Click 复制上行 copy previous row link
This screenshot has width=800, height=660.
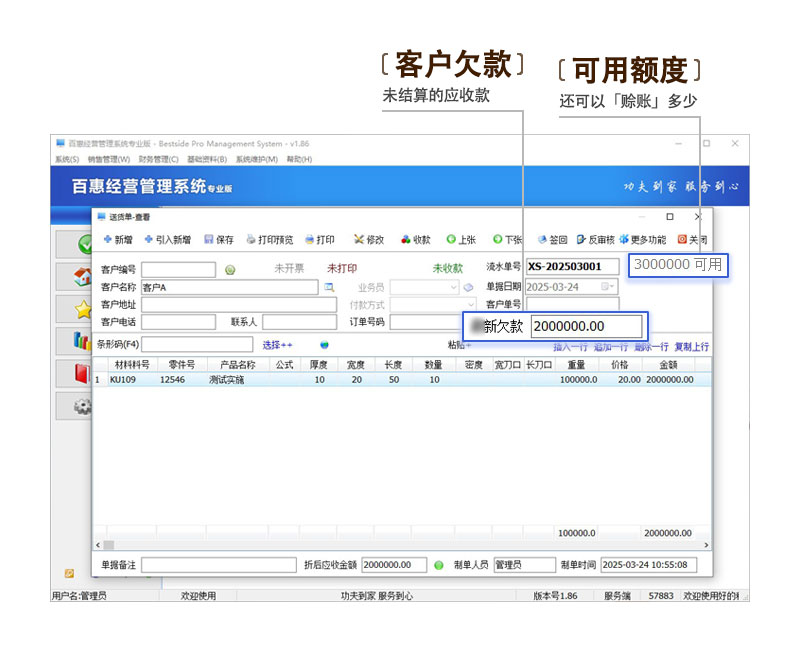pyautogui.click(x=691, y=347)
